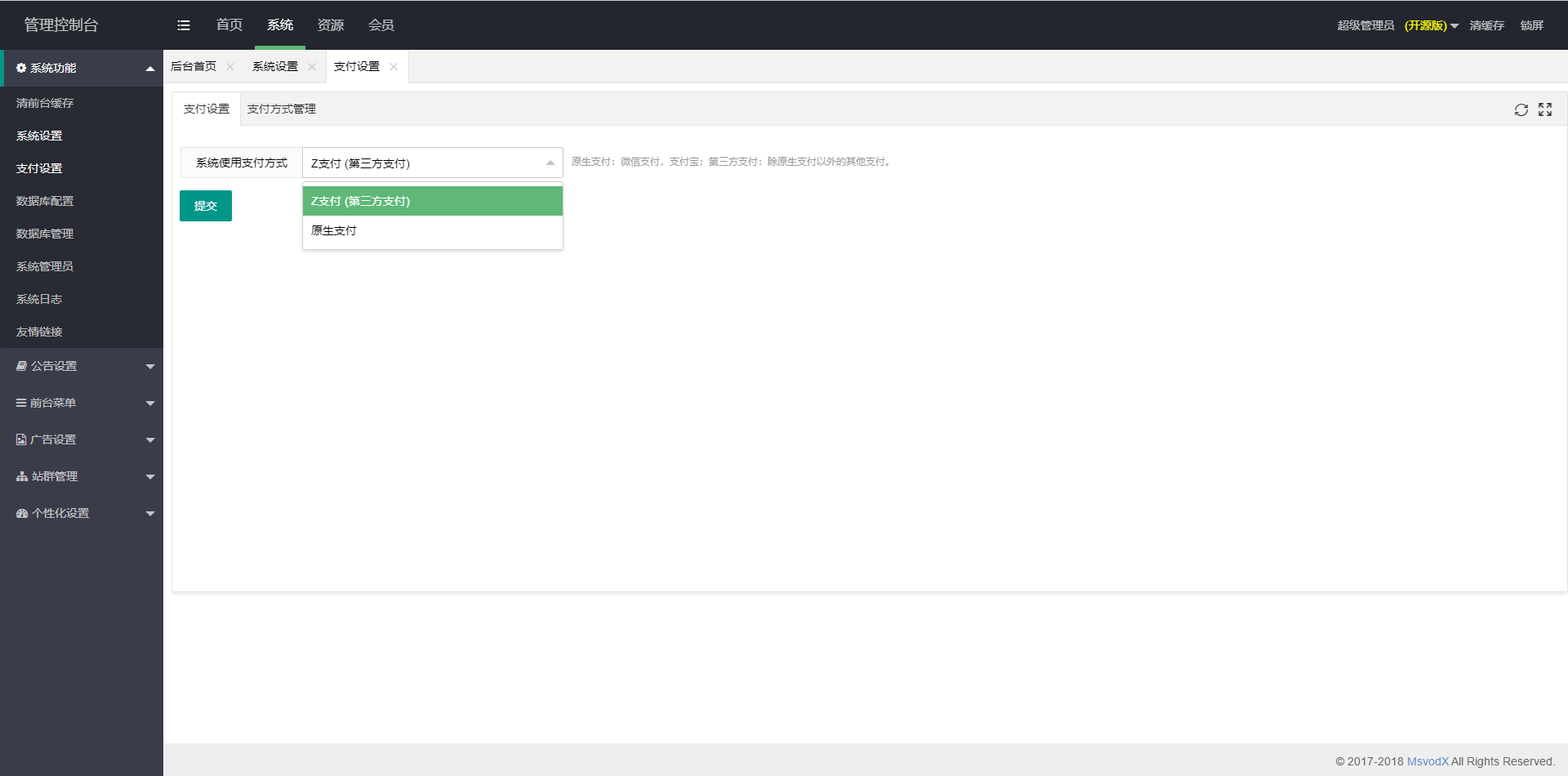Go to 首页 in top navigation
1568x776 pixels.
229,25
